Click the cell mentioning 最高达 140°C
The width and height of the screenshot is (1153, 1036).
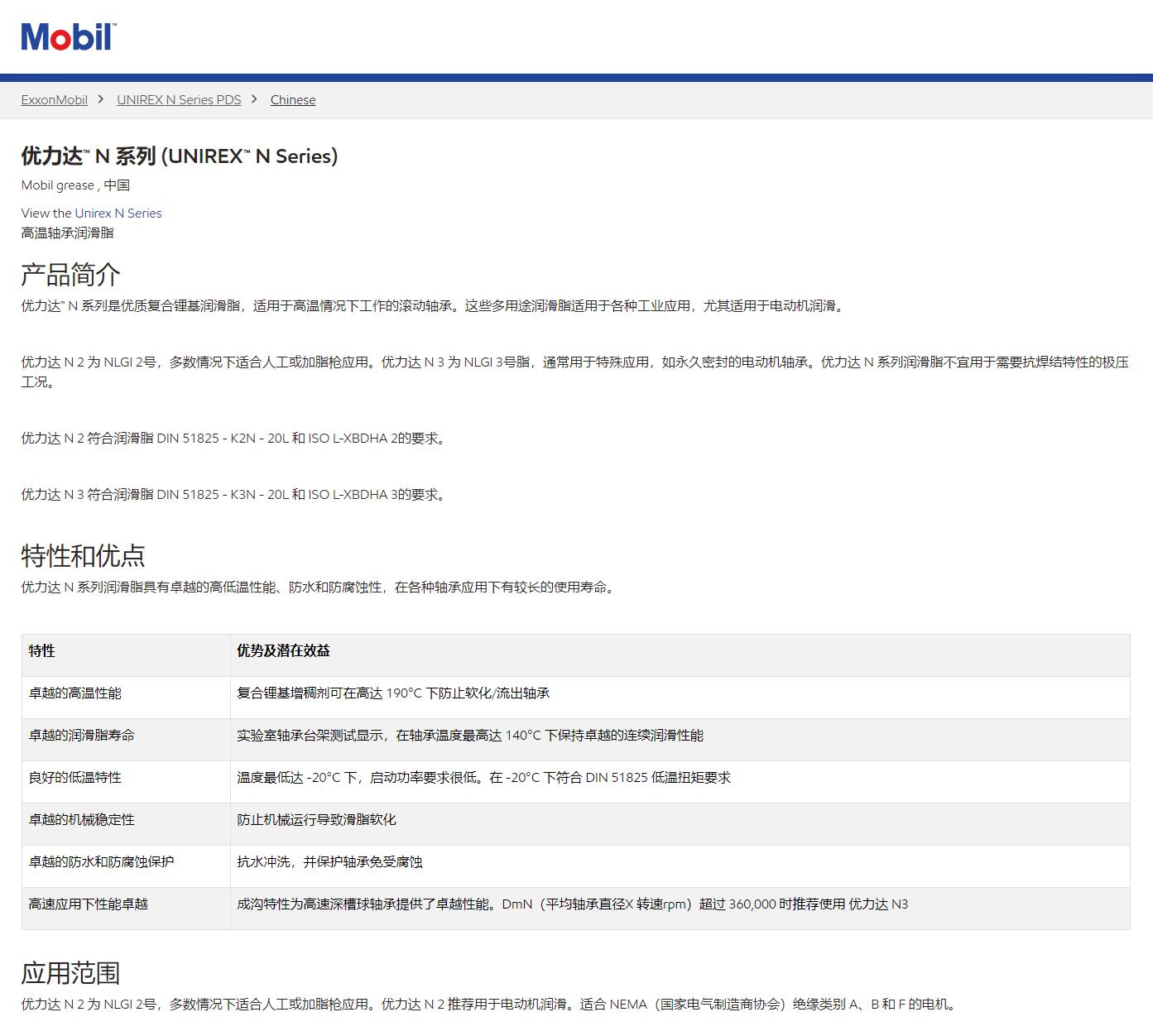coord(680,740)
